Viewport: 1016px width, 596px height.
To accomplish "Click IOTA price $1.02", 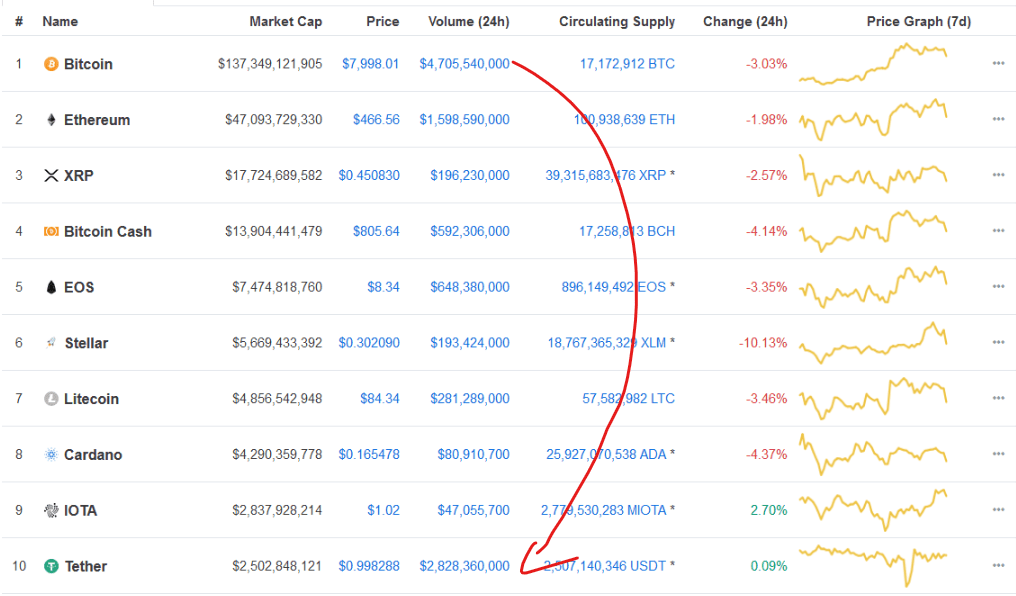I will [384, 510].
